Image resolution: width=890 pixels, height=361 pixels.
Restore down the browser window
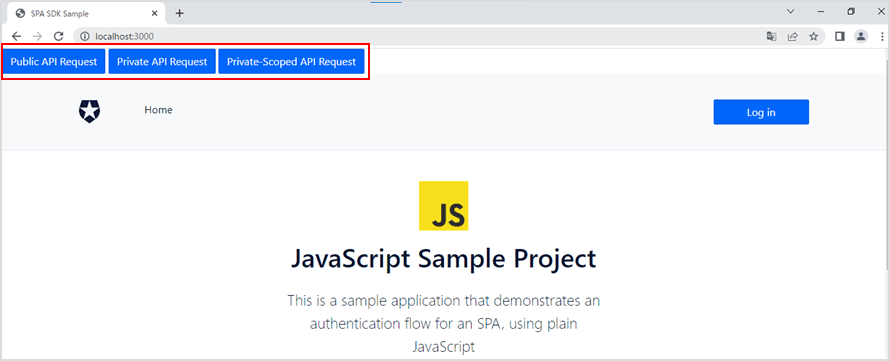(x=851, y=11)
